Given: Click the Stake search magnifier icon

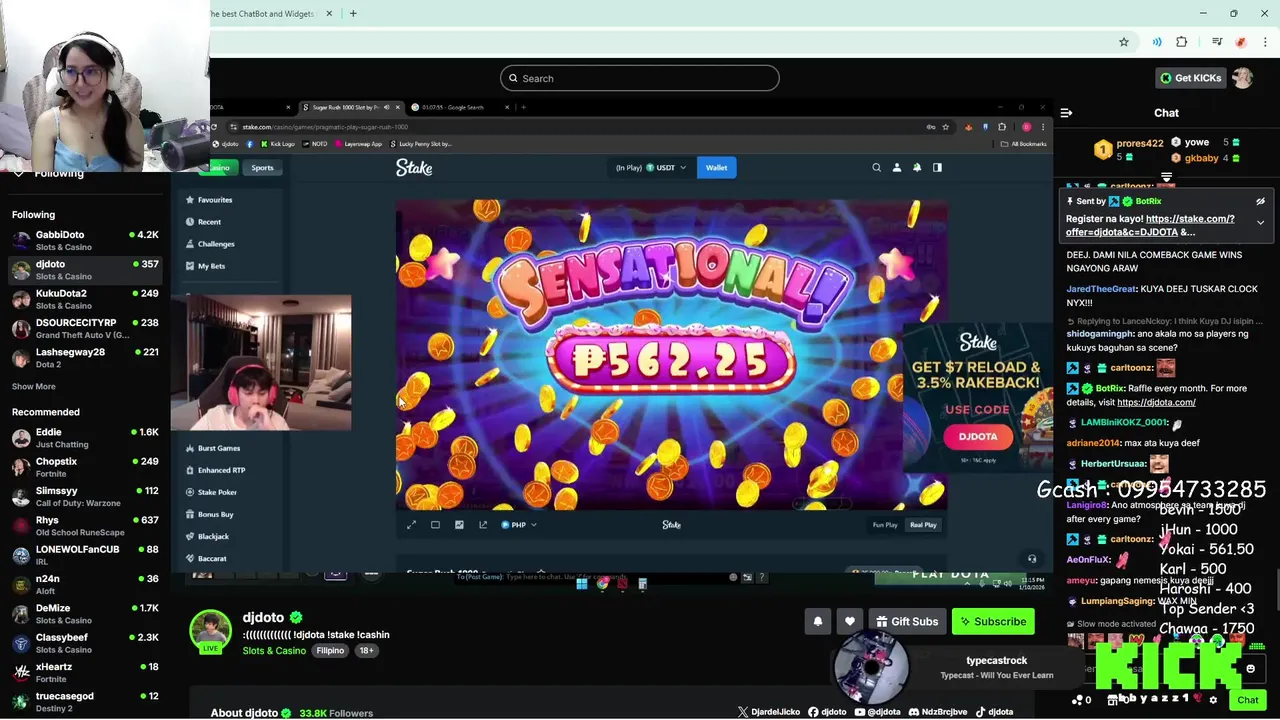Looking at the screenshot, I should pyautogui.click(x=876, y=168).
